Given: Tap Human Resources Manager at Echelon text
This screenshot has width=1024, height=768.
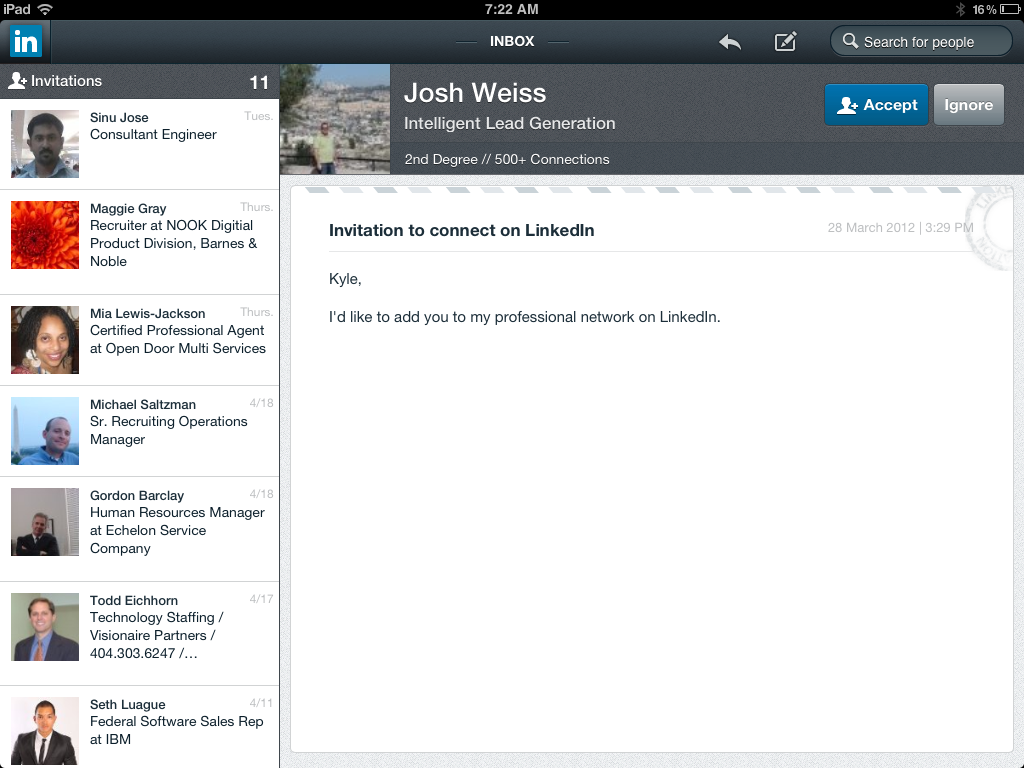Looking at the screenshot, I should [x=177, y=530].
